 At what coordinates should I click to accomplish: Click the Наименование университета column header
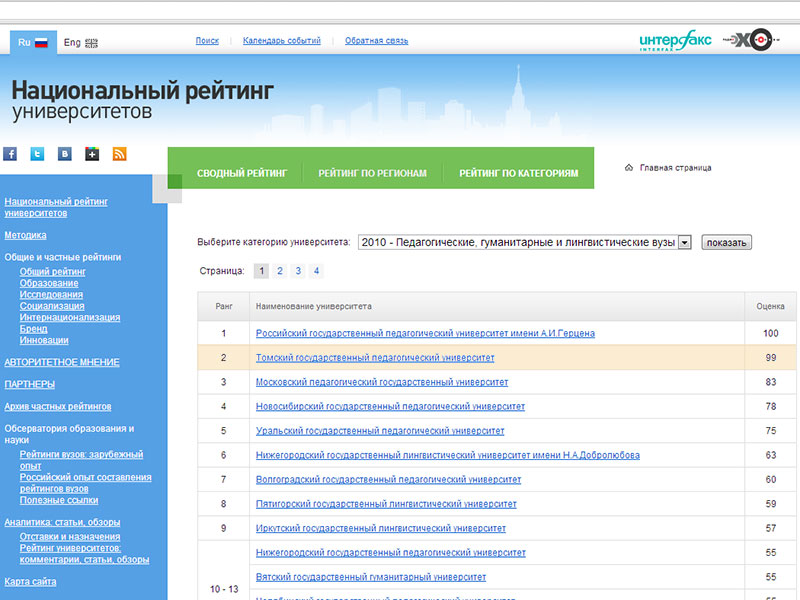click(x=497, y=307)
